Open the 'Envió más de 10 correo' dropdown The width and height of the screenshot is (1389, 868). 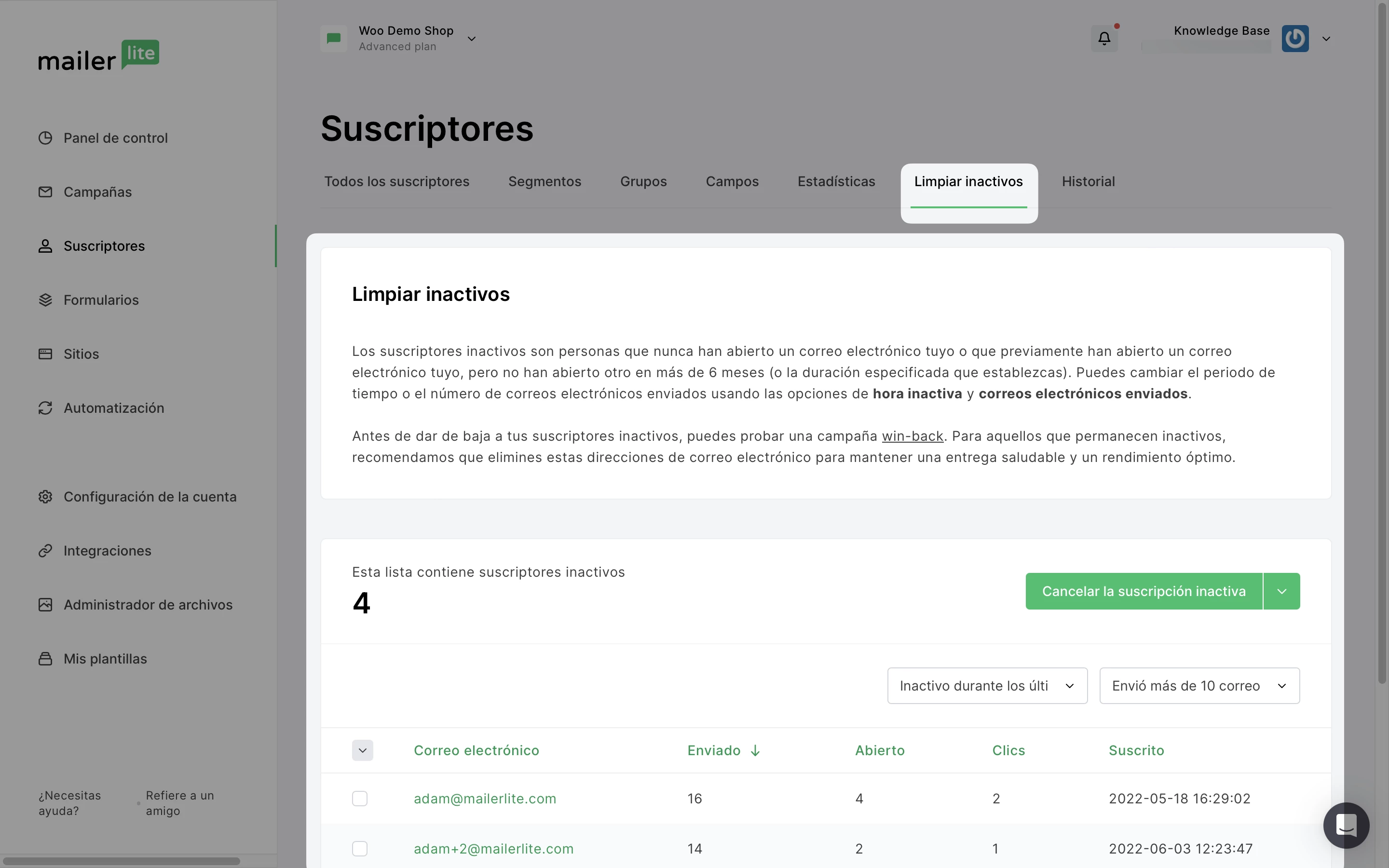(1199, 685)
